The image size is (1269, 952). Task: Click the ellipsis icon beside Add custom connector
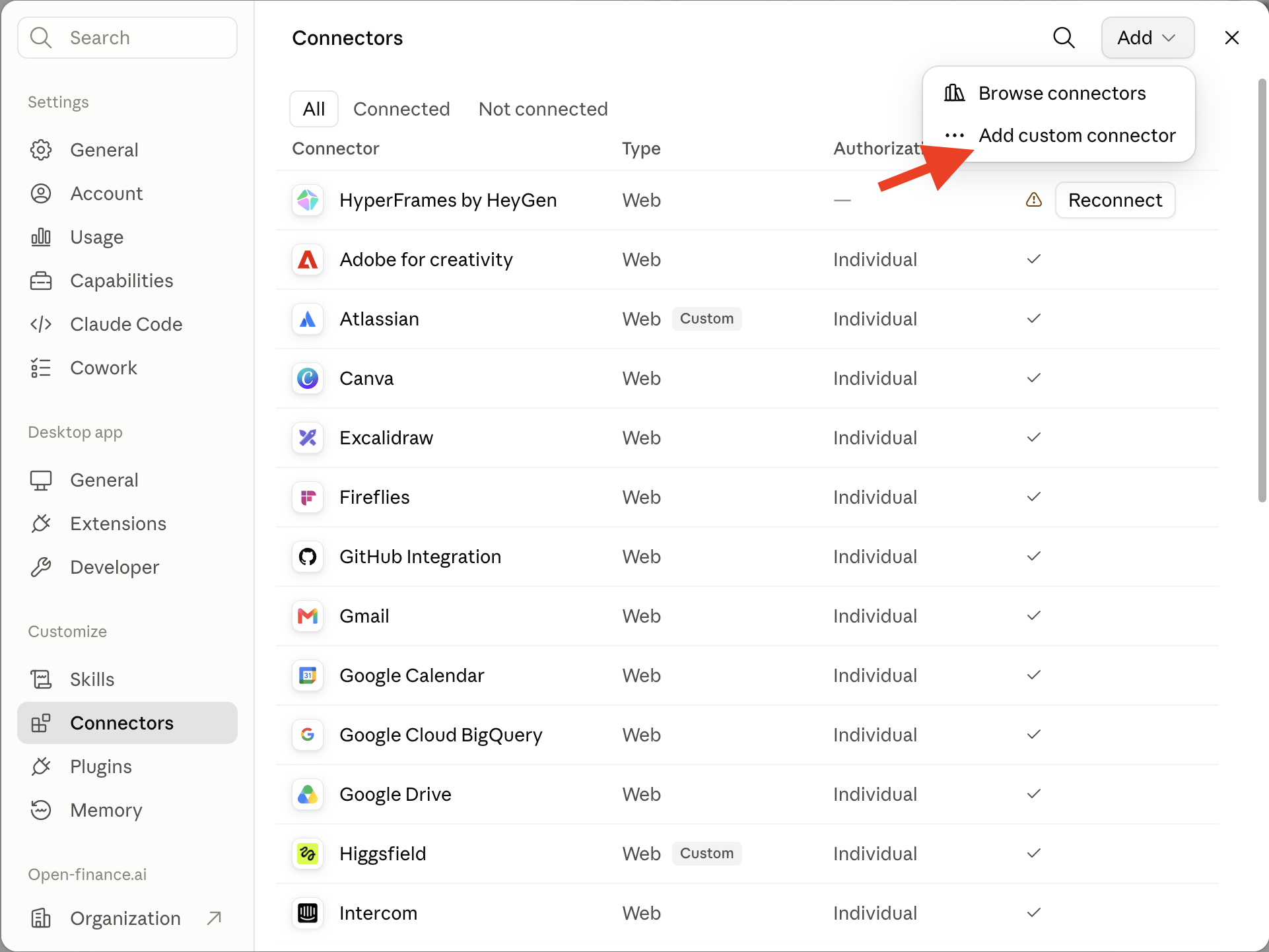pos(954,135)
